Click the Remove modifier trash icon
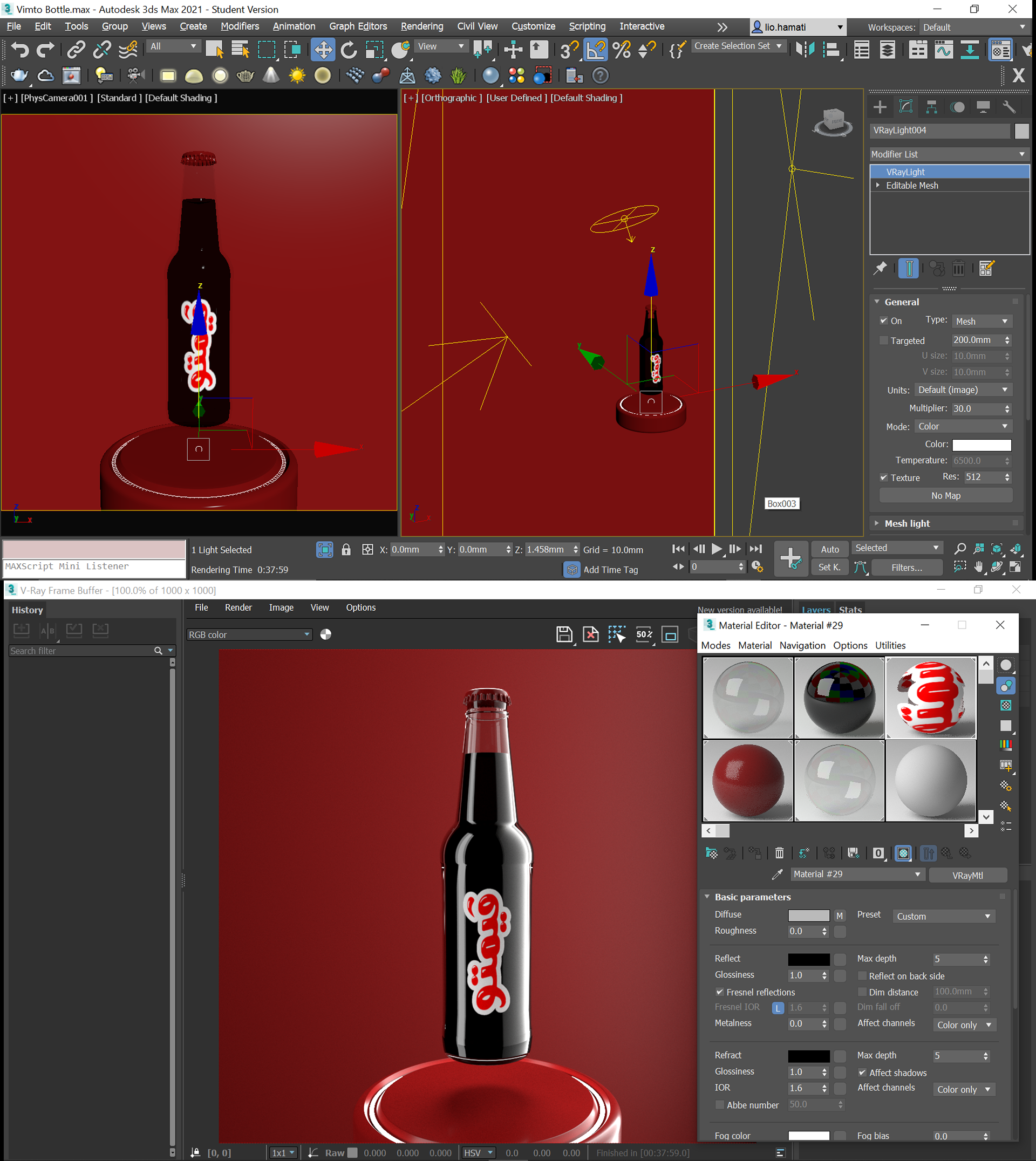 point(959,268)
